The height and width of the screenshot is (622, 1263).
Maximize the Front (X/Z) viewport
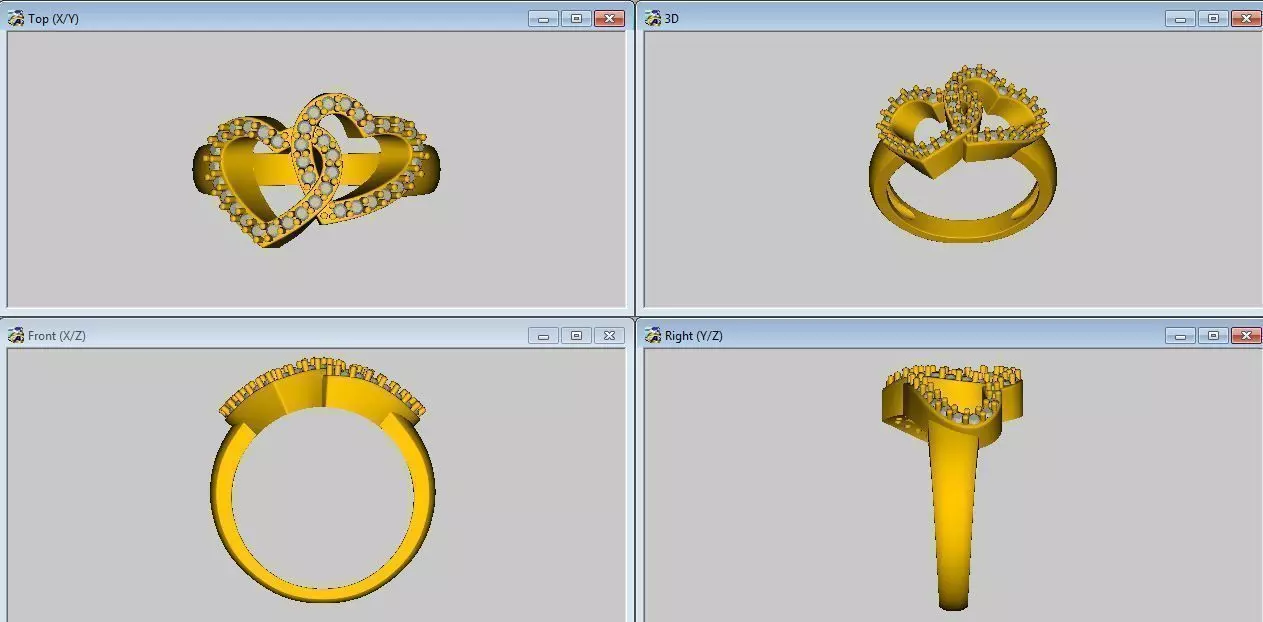pyautogui.click(x=576, y=336)
